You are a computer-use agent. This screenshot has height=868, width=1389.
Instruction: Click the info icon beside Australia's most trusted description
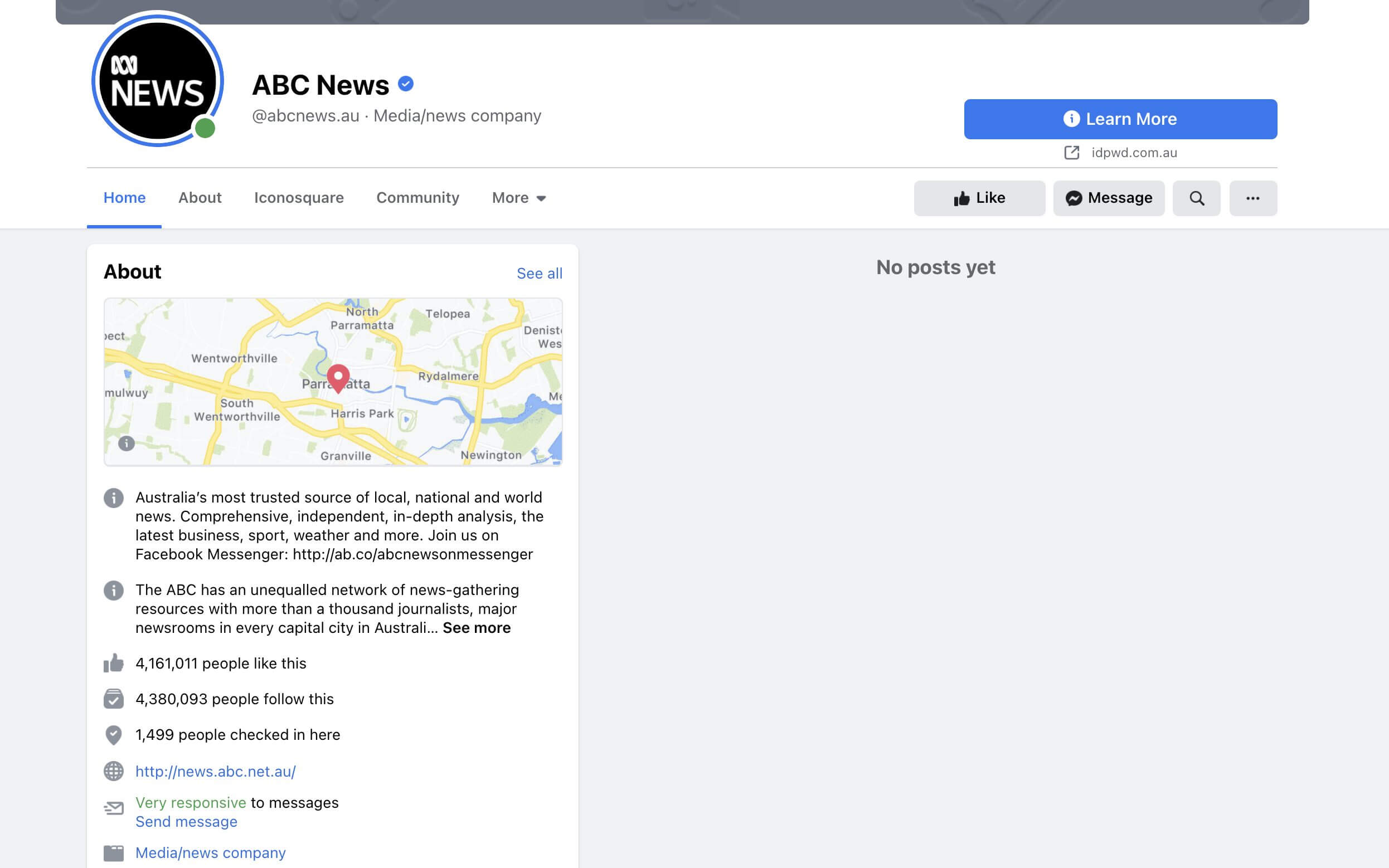(114, 498)
